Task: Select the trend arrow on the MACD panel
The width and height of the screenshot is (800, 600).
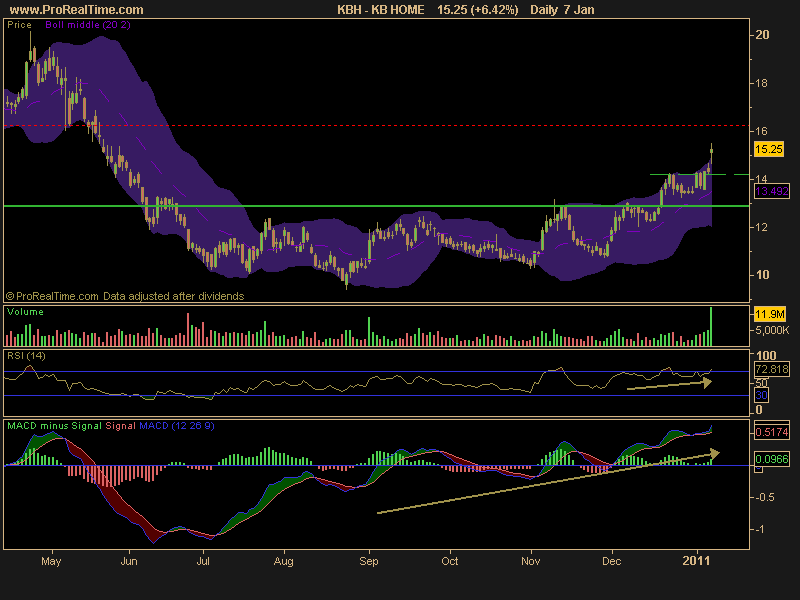Action: tap(548, 482)
